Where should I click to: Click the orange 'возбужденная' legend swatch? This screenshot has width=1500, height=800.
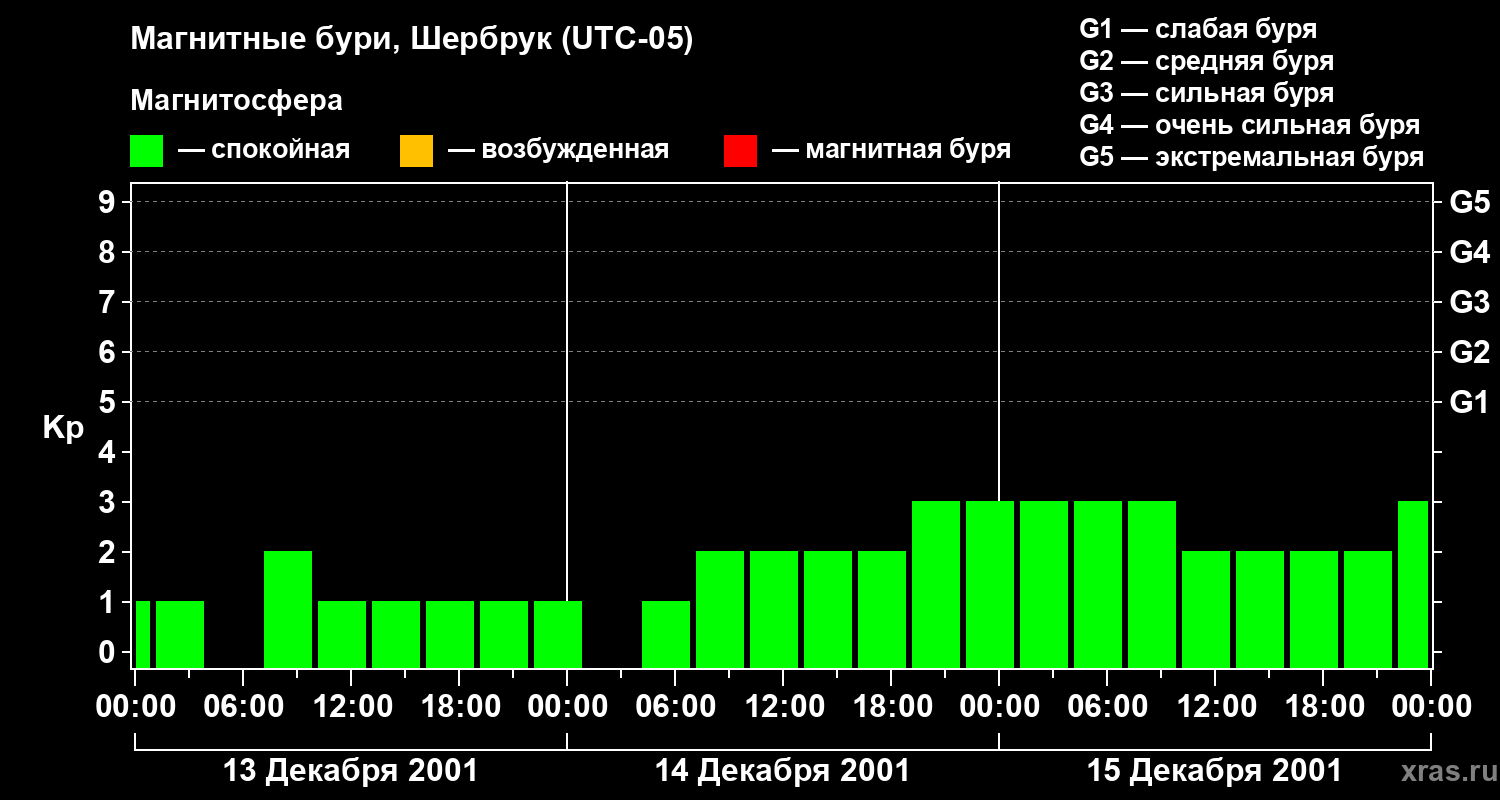coord(416,151)
